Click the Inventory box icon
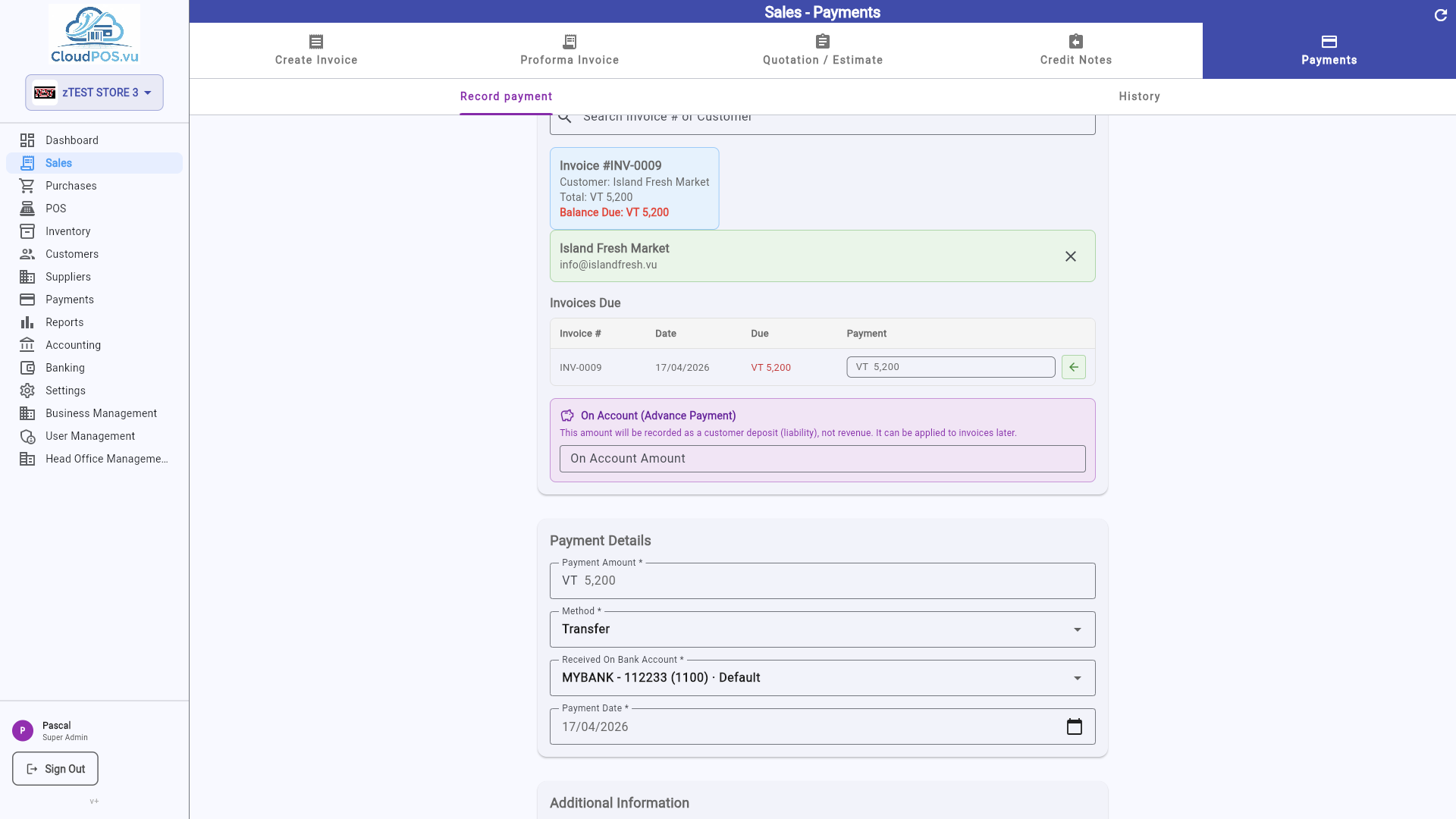This screenshot has height=819, width=1456. [27, 231]
